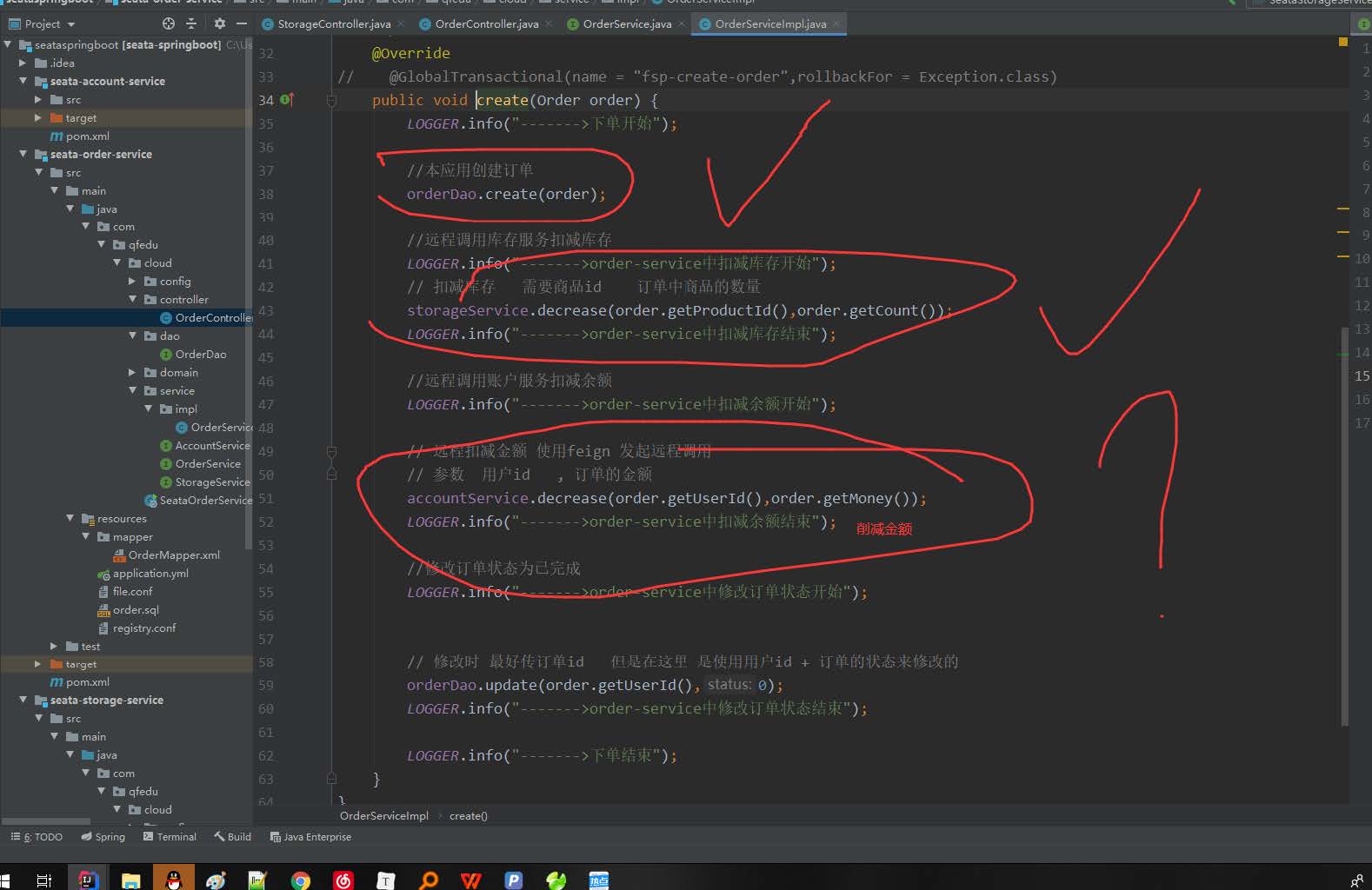Open AccountService interface in tree
The height and width of the screenshot is (890, 1372).
pos(205,445)
